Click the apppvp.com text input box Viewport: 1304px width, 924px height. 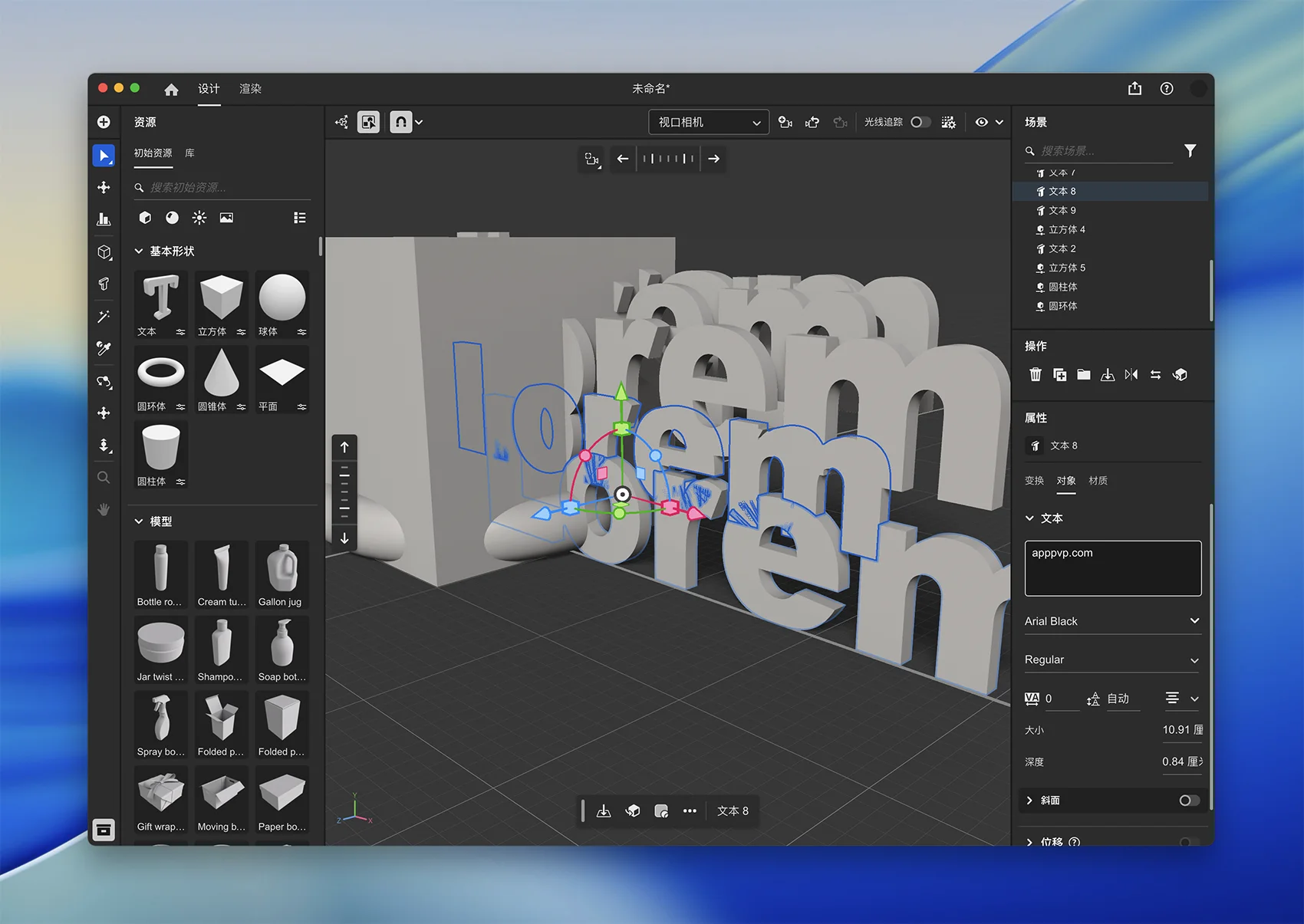point(1112,568)
